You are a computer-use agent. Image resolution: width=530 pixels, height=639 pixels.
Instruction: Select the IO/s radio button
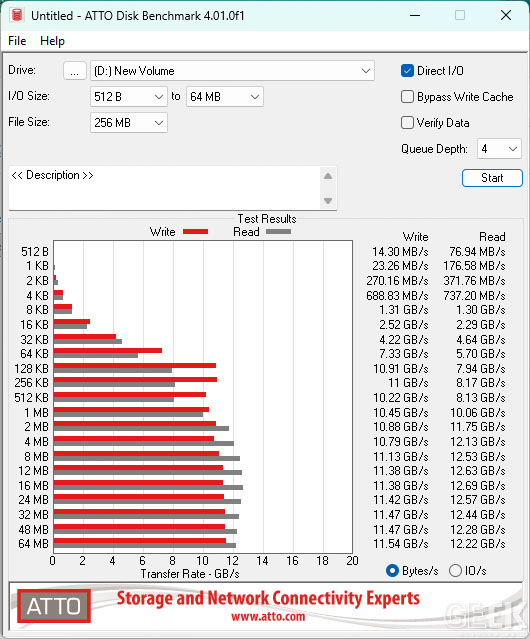pyautogui.click(x=455, y=571)
